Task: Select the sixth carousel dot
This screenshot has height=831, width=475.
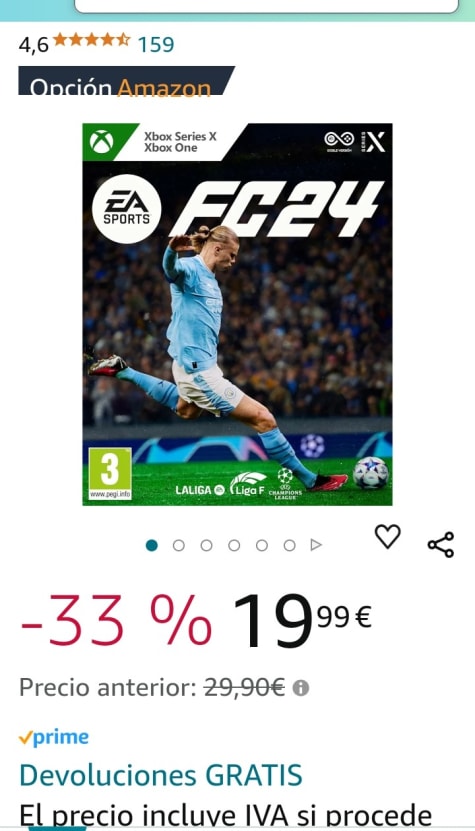Action: click(289, 545)
